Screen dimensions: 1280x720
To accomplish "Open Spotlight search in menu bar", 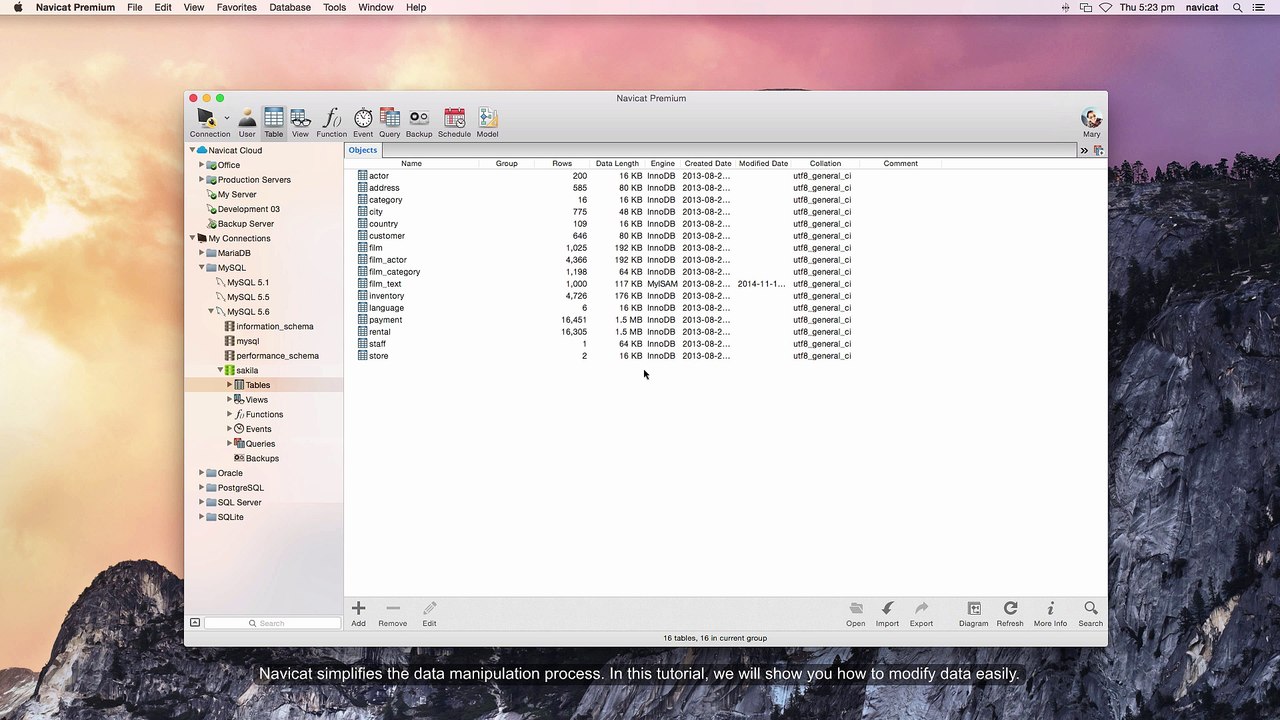I will (1238, 7).
